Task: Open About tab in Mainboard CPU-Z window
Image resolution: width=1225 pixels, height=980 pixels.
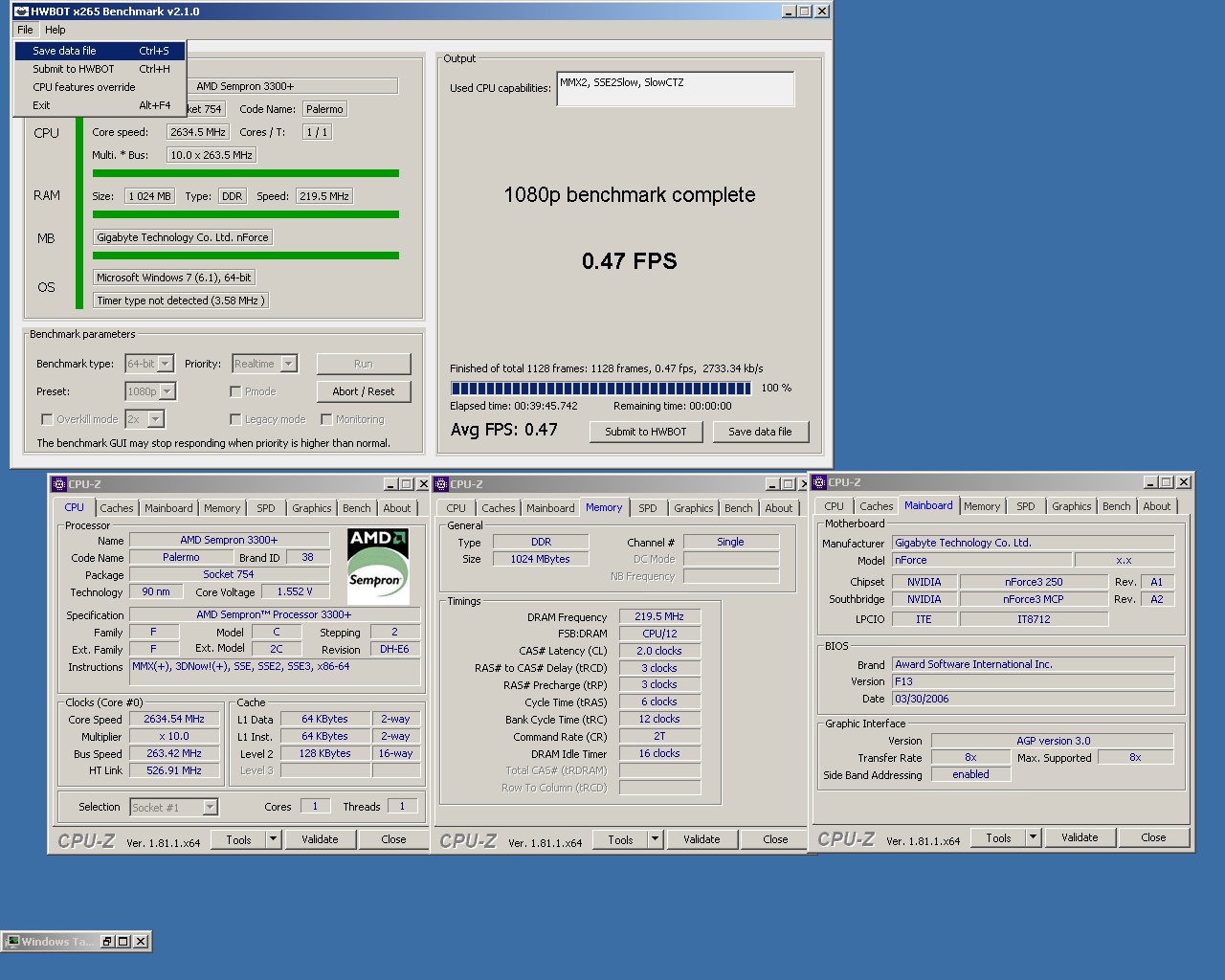Action: click(1156, 506)
